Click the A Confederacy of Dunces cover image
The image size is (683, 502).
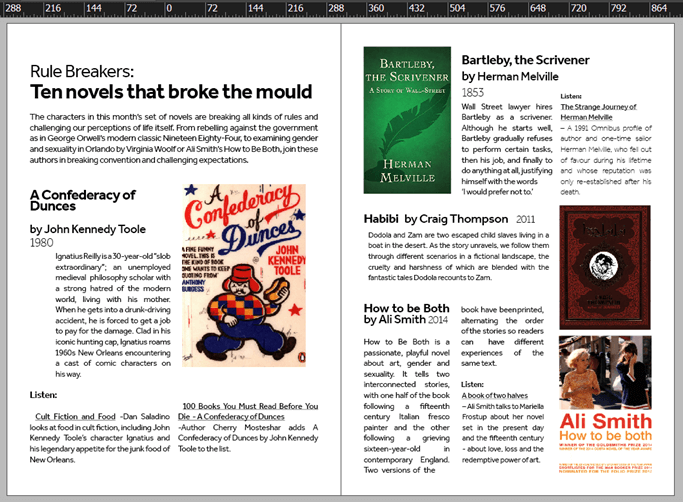[x=244, y=275]
